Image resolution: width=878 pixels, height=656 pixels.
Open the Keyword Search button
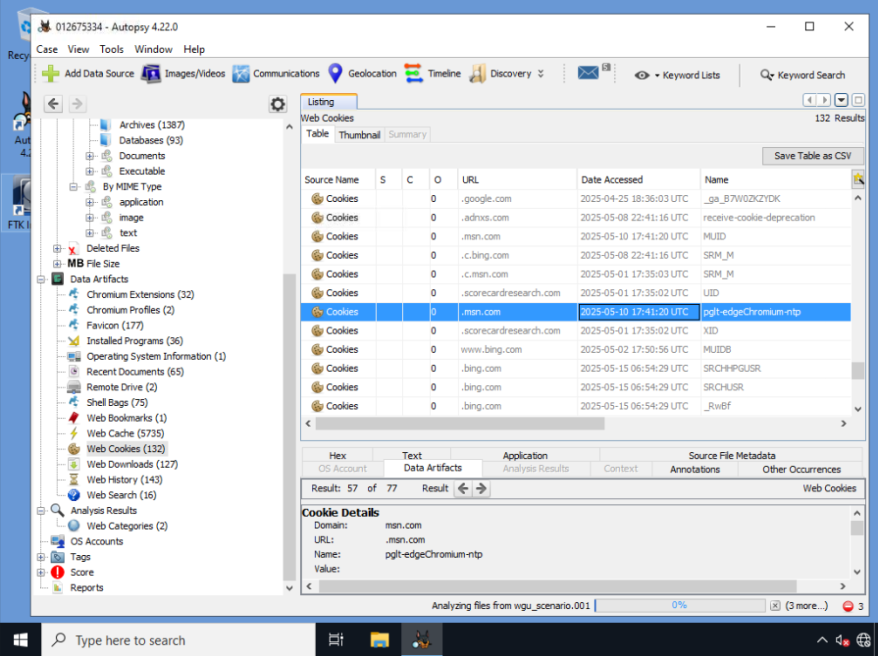pos(802,75)
